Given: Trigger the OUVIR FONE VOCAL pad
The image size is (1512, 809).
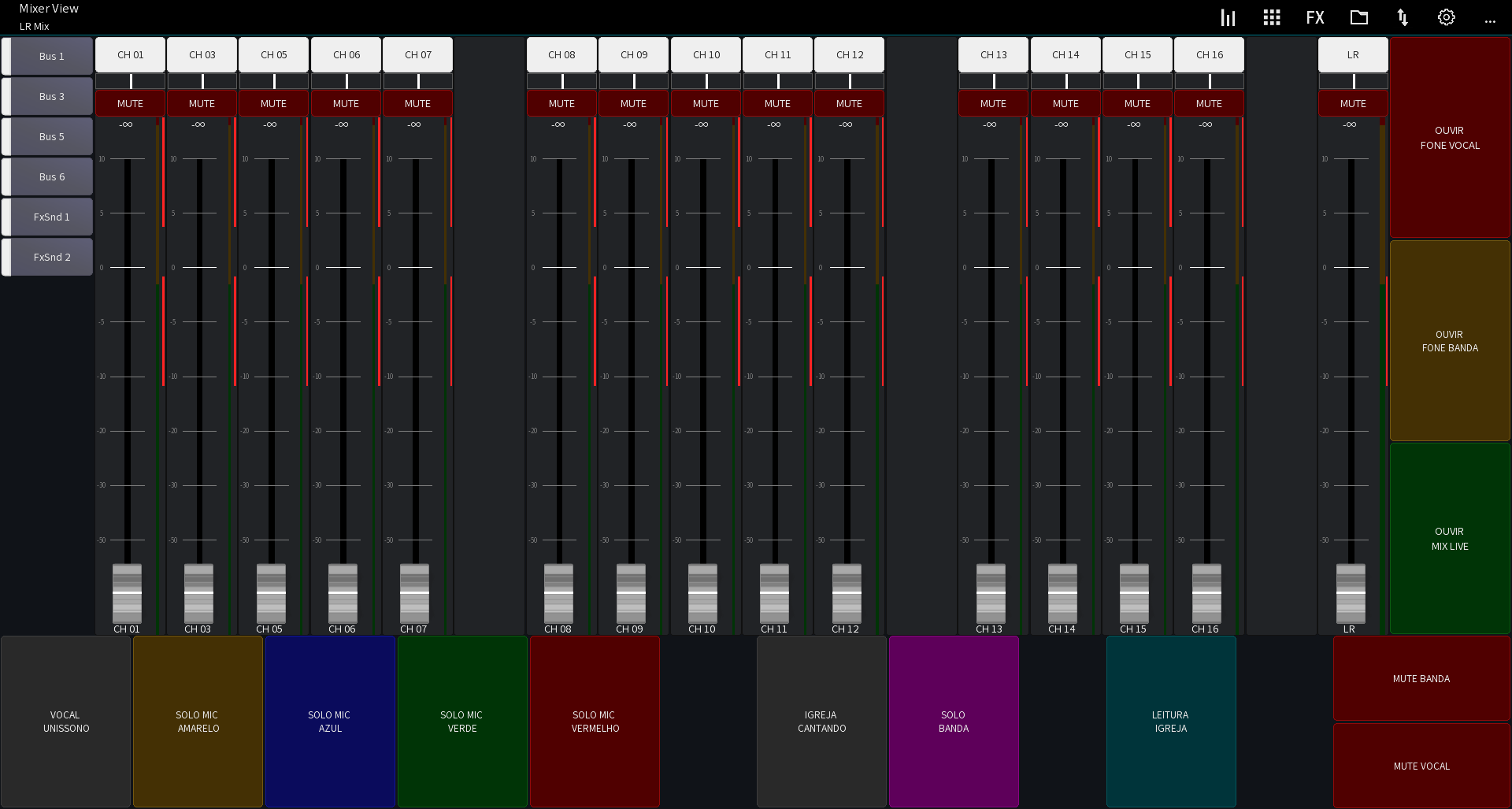Looking at the screenshot, I should (x=1449, y=138).
